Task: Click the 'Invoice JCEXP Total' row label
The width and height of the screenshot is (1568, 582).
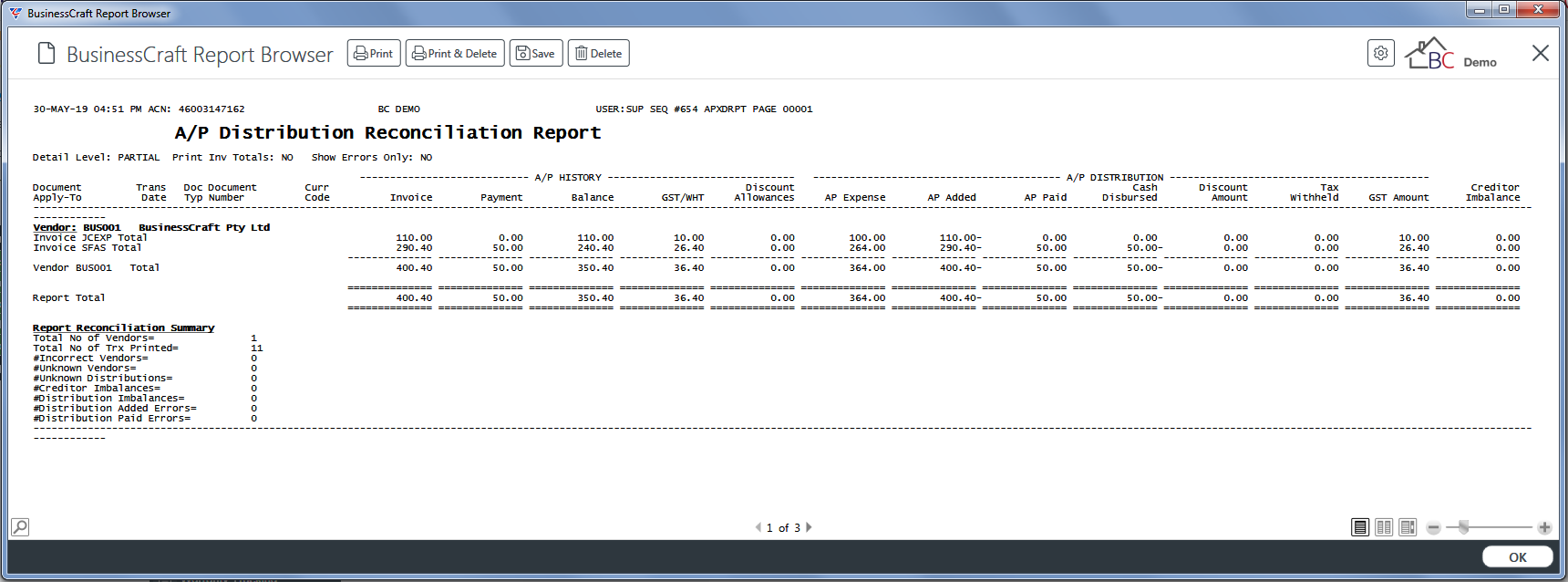Action: coord(90,237)
